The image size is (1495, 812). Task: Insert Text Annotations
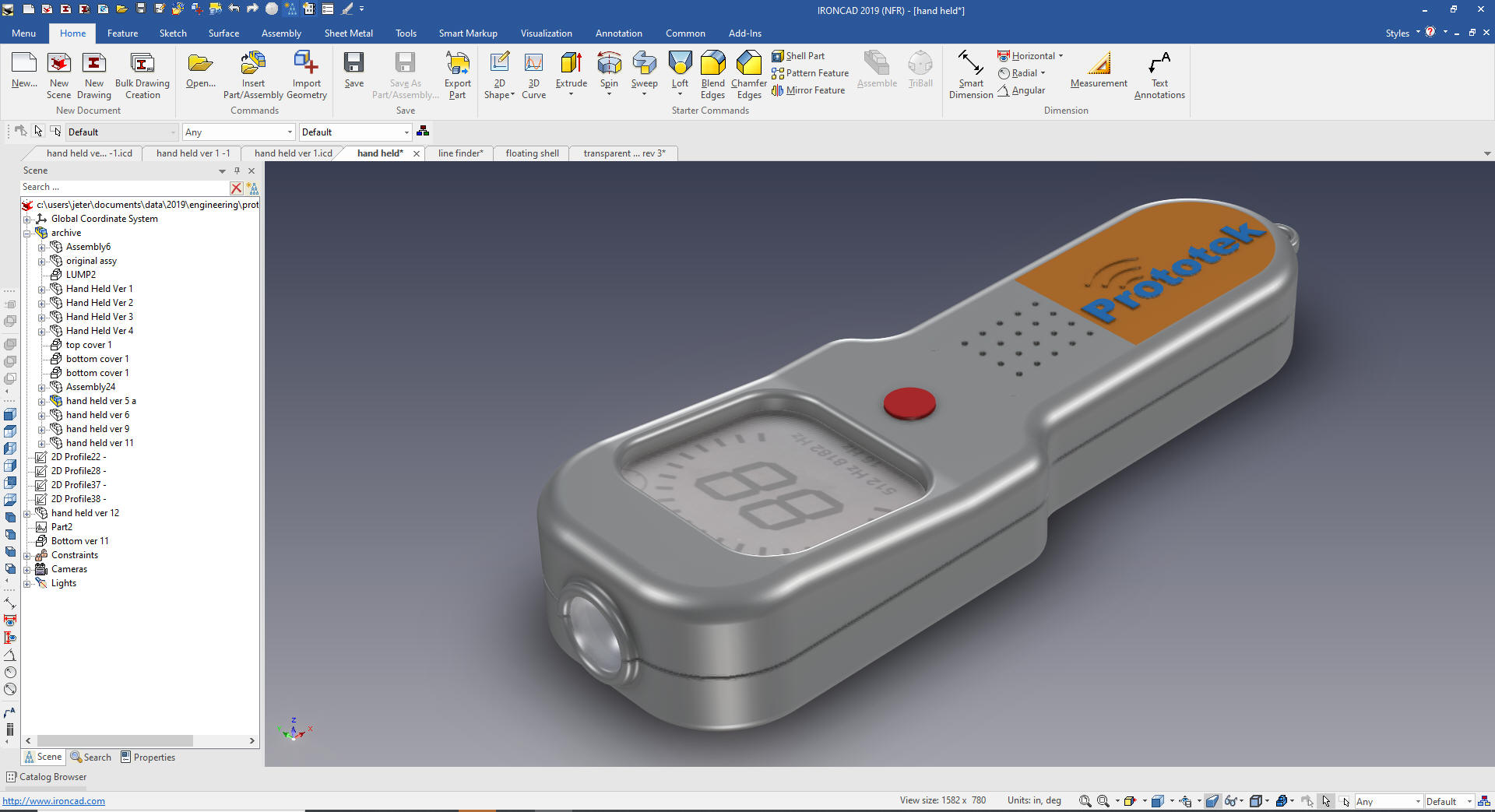click(1159, 74)
